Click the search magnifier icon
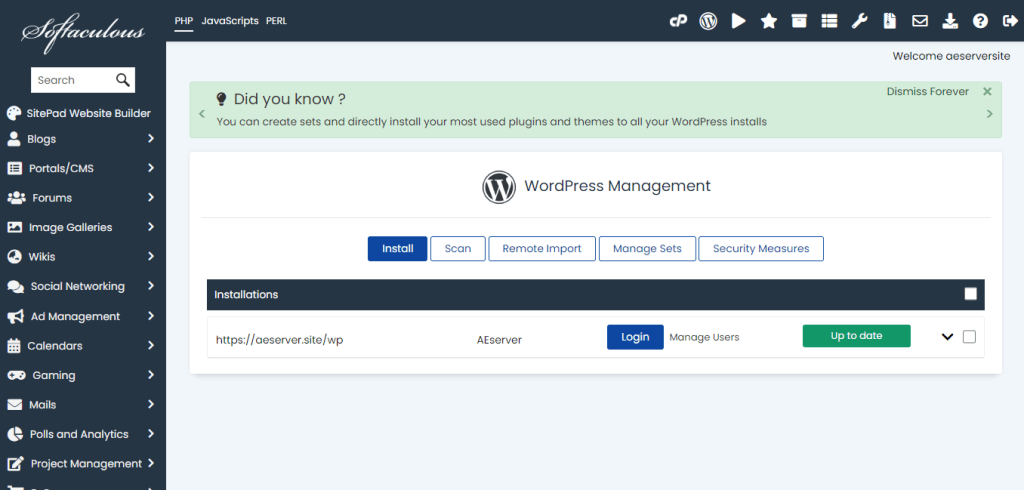The height and width of the screenshot is (490, 1024). [123, 80]
